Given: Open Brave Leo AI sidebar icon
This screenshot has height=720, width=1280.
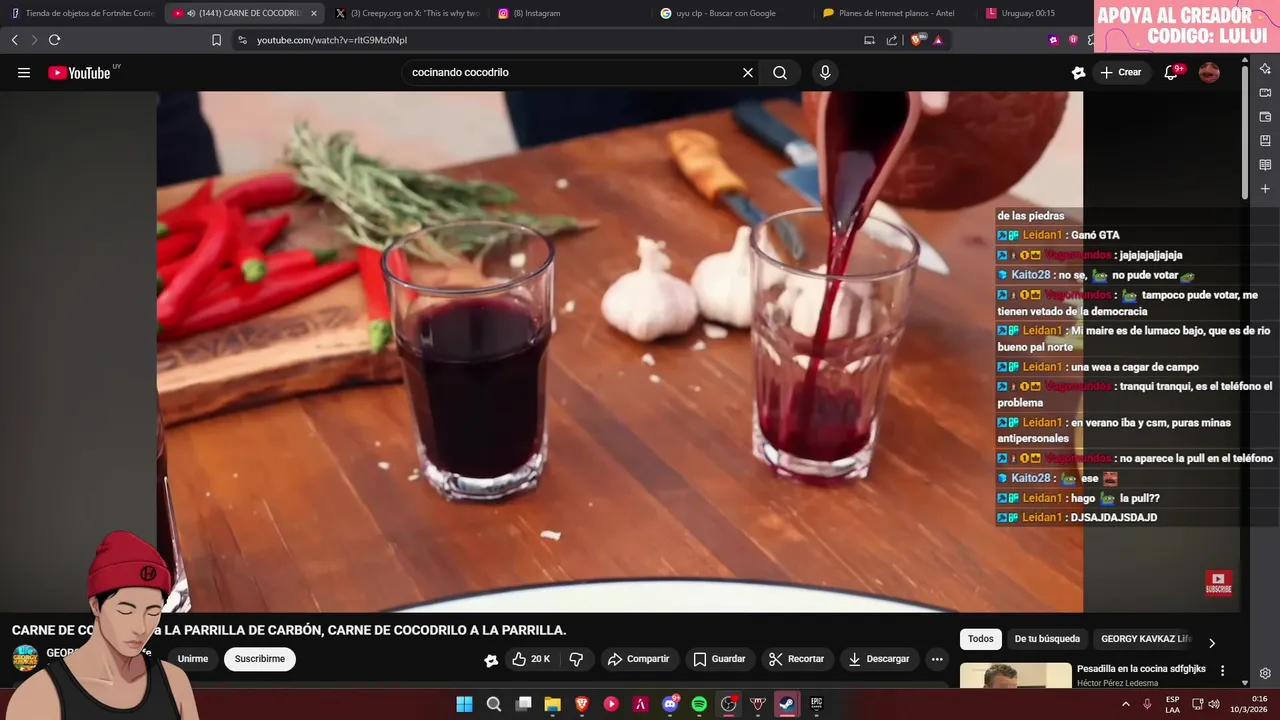Looking at the screenshot, I should (x=1265, y=69).
